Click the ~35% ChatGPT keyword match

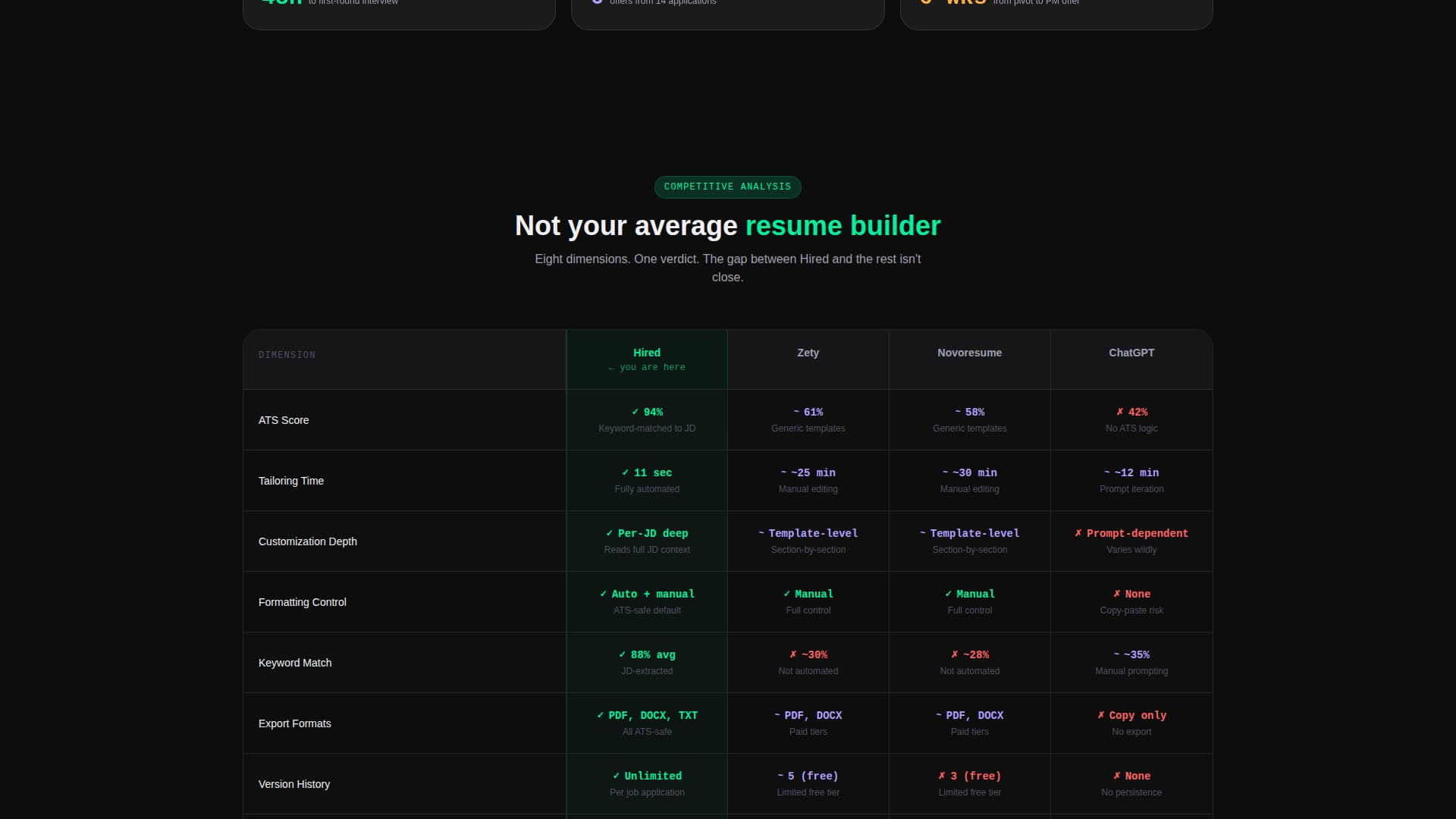point(1131,654)
